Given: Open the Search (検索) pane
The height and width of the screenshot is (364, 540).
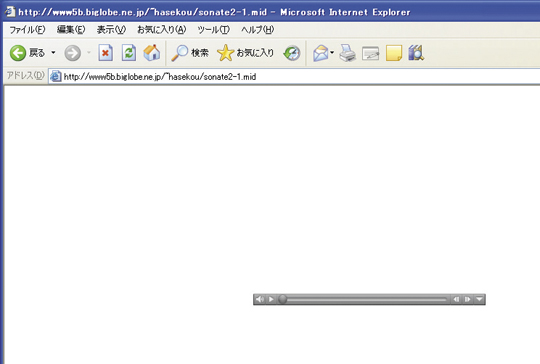Looking at the screenshot, I should [190, 53].
